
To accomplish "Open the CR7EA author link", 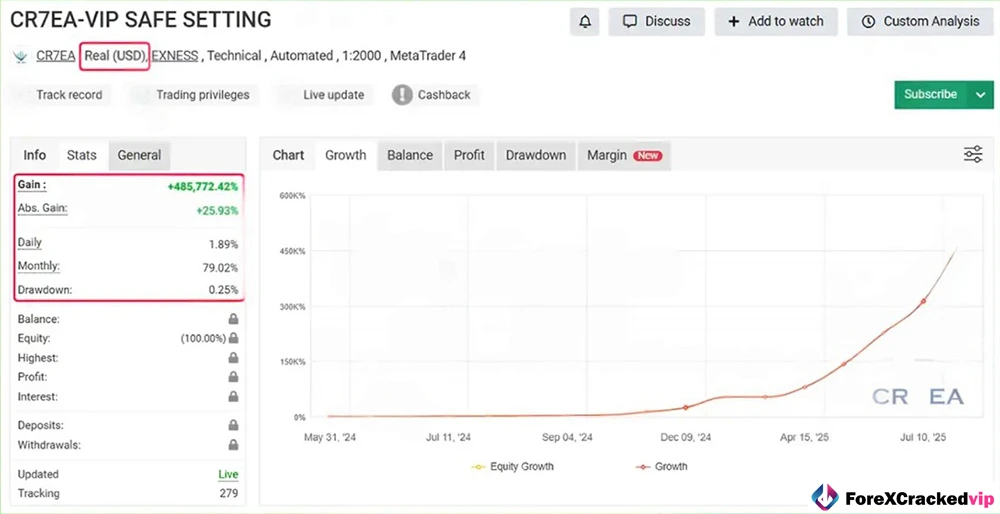I will coord(55,56).
